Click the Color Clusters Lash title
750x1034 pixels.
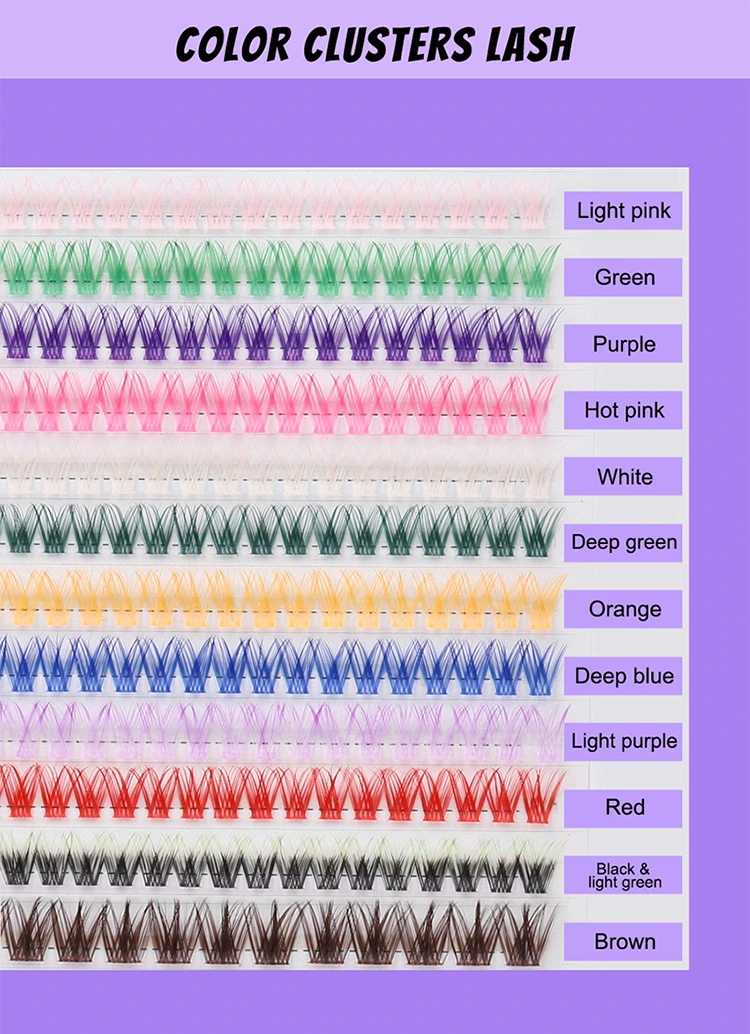click(375, 43)
